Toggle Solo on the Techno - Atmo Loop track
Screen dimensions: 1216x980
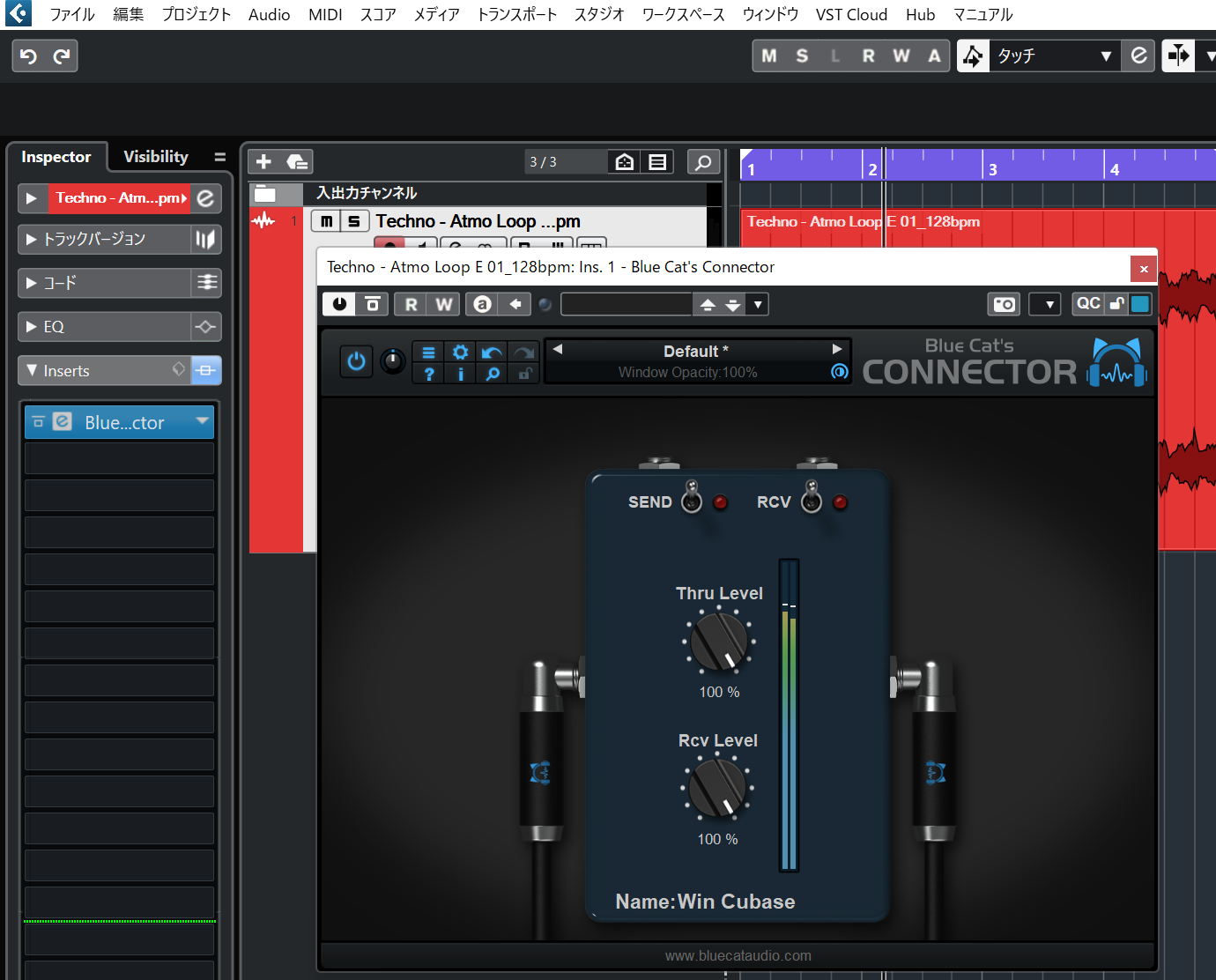354,221
